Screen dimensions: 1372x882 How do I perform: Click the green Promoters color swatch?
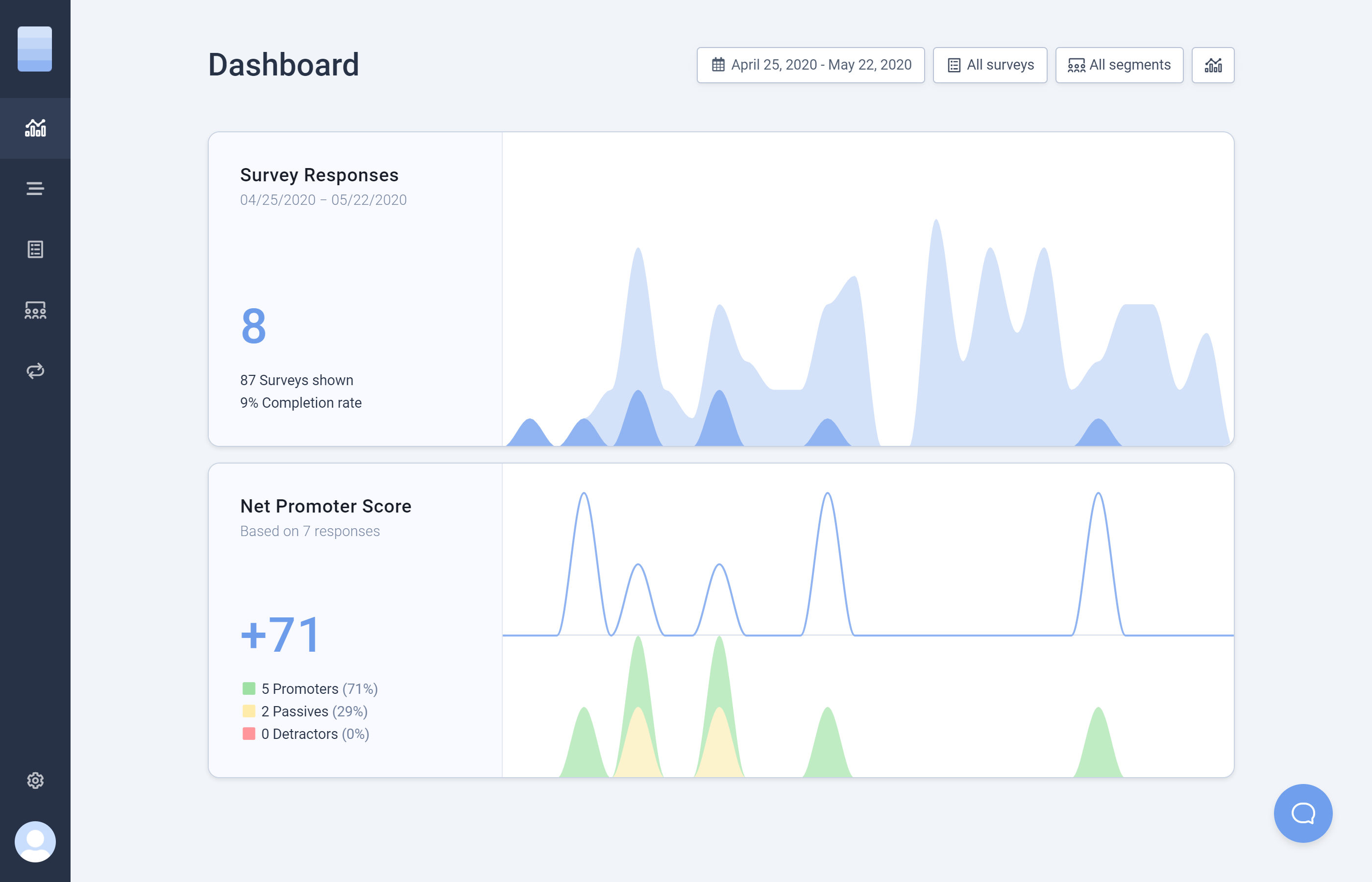point(248,688)
